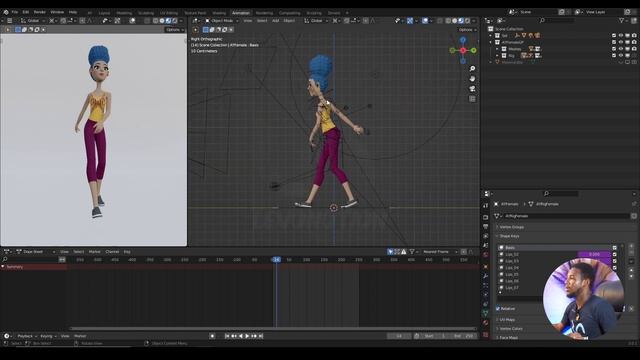This screenshot has height=360, width=640.
Task: Expand the Vertex Colors panel
Action: pyautogui.click(x=511, y=329)
